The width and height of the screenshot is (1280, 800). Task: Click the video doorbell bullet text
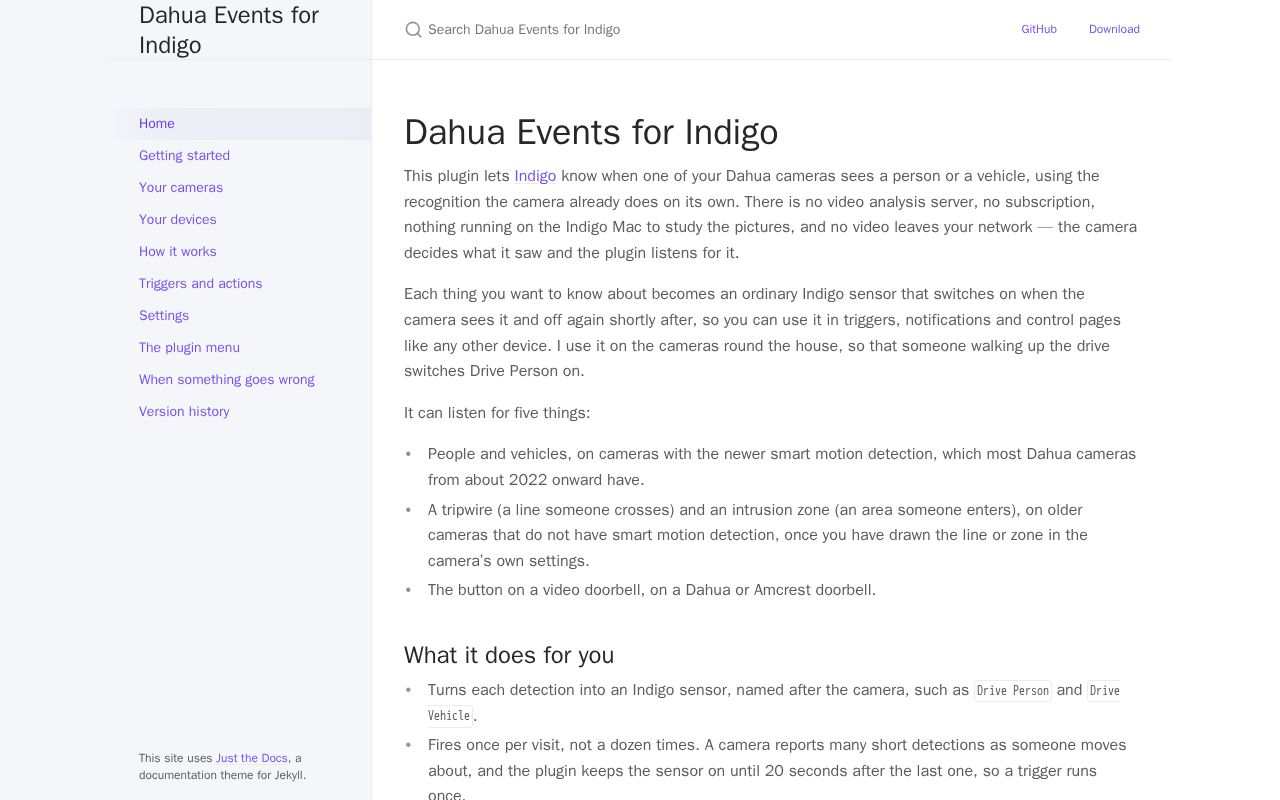pos(652,590)
